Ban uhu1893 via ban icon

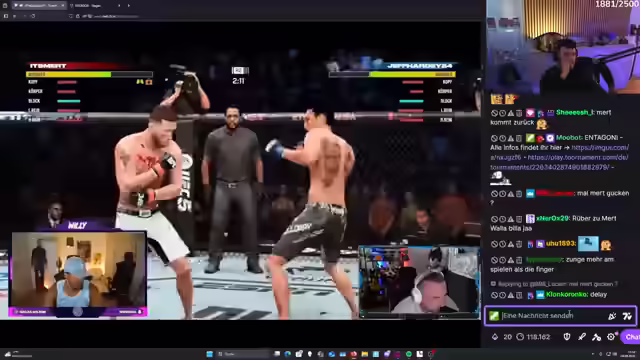coord(494,244)
